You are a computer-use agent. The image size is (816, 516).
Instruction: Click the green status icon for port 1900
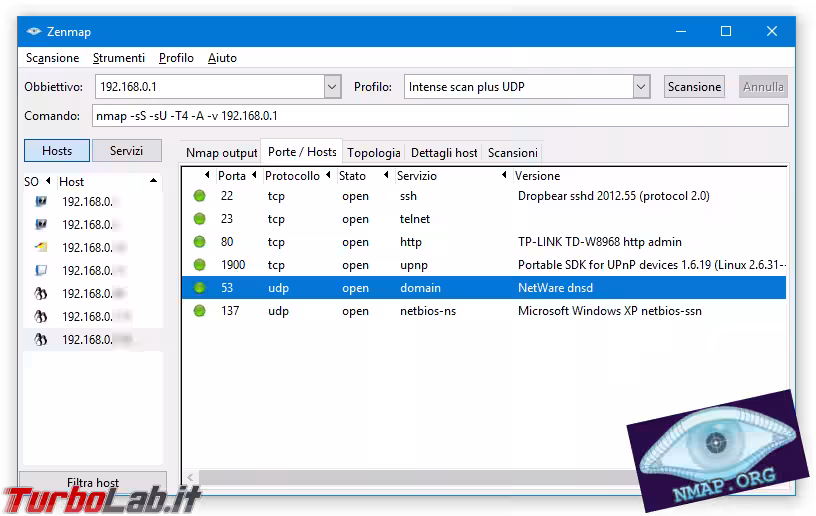200,265
